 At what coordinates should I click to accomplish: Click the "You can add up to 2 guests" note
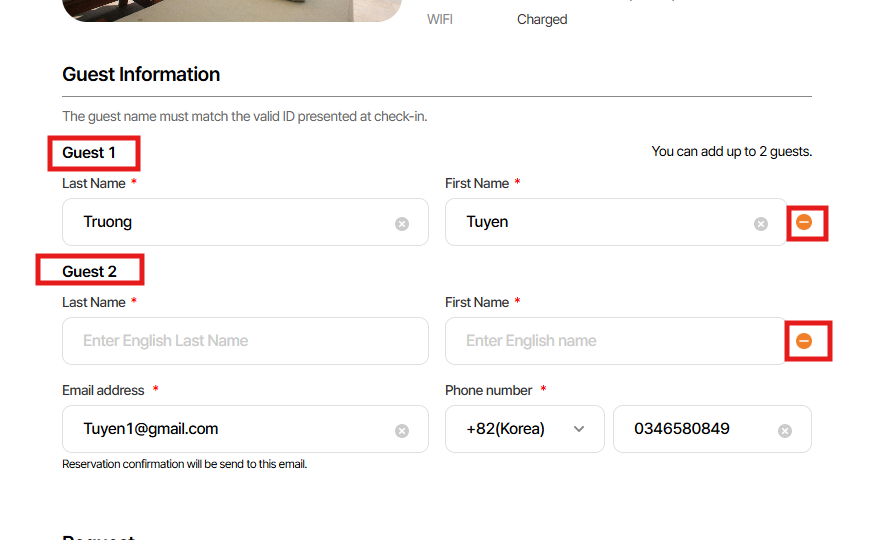[731, 152]
